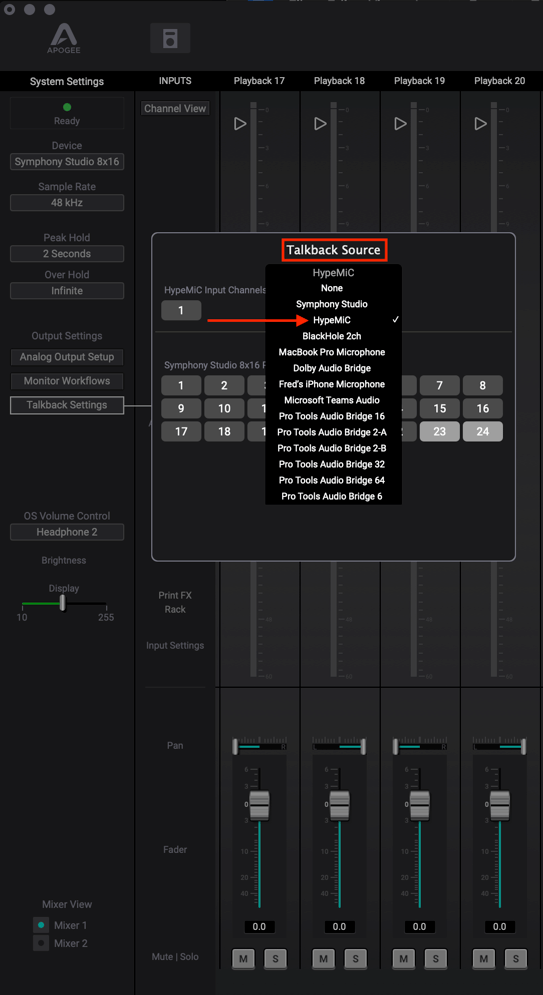Select the Mixer 1 radio button
Viewport: 543px width, 995px height.
pyautogui.click(x=41, y=925)
